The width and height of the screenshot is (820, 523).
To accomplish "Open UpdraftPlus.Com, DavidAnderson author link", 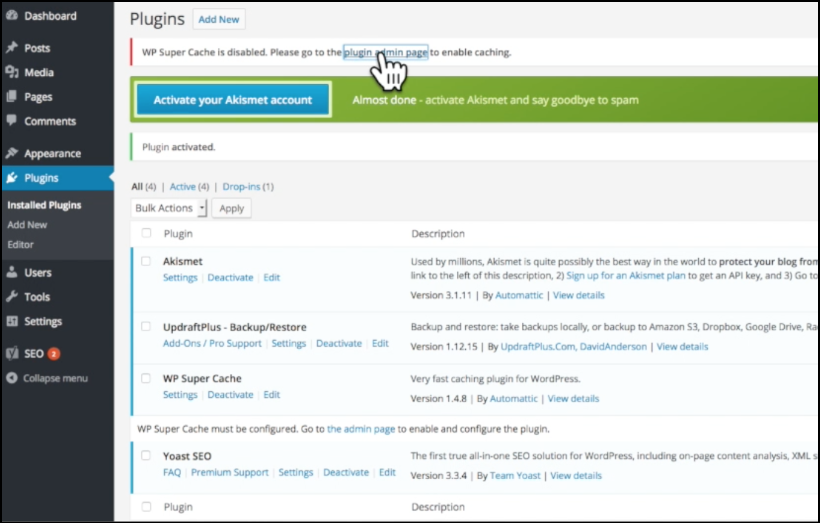I will pos(574,347).
